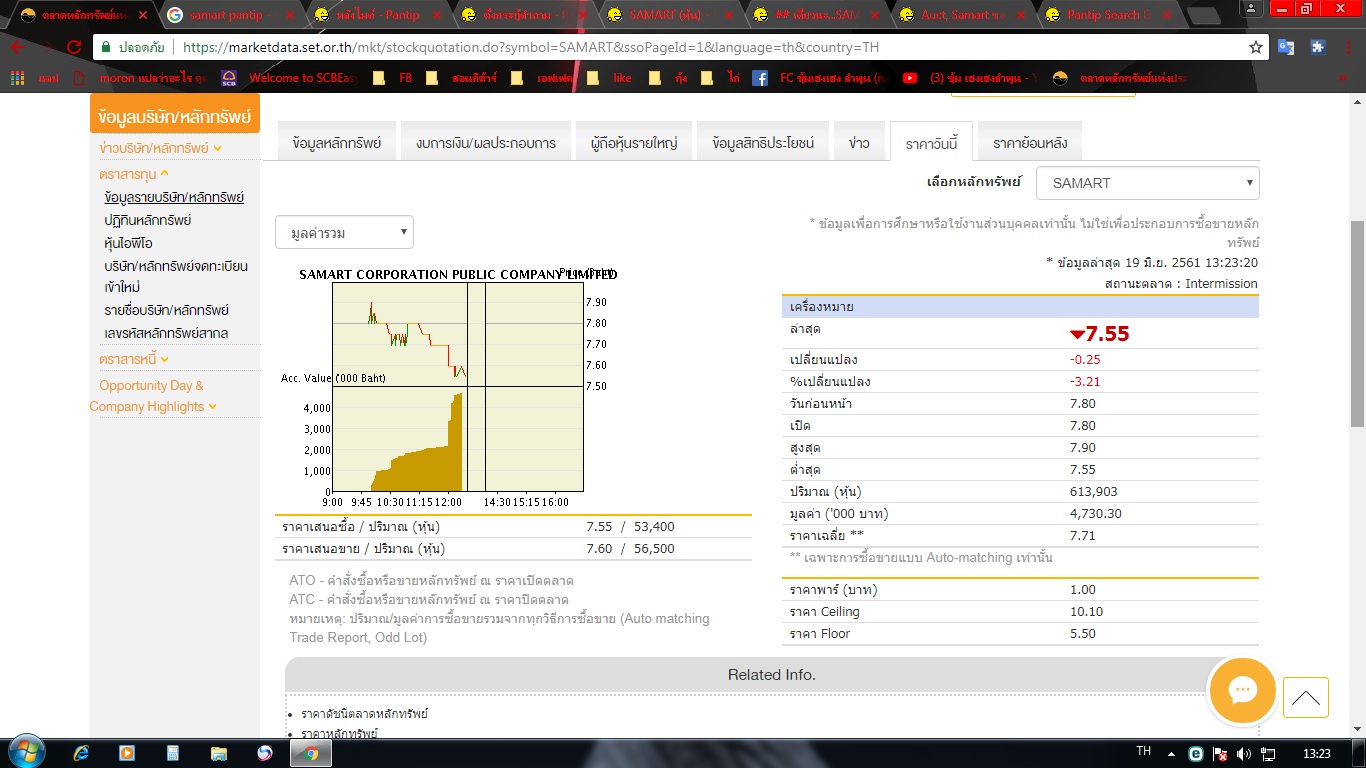The width and height of the screenshot is (1366, 768).
Task: Open the Facebook FC bookmark icon
Action: [x=760, y=78]
